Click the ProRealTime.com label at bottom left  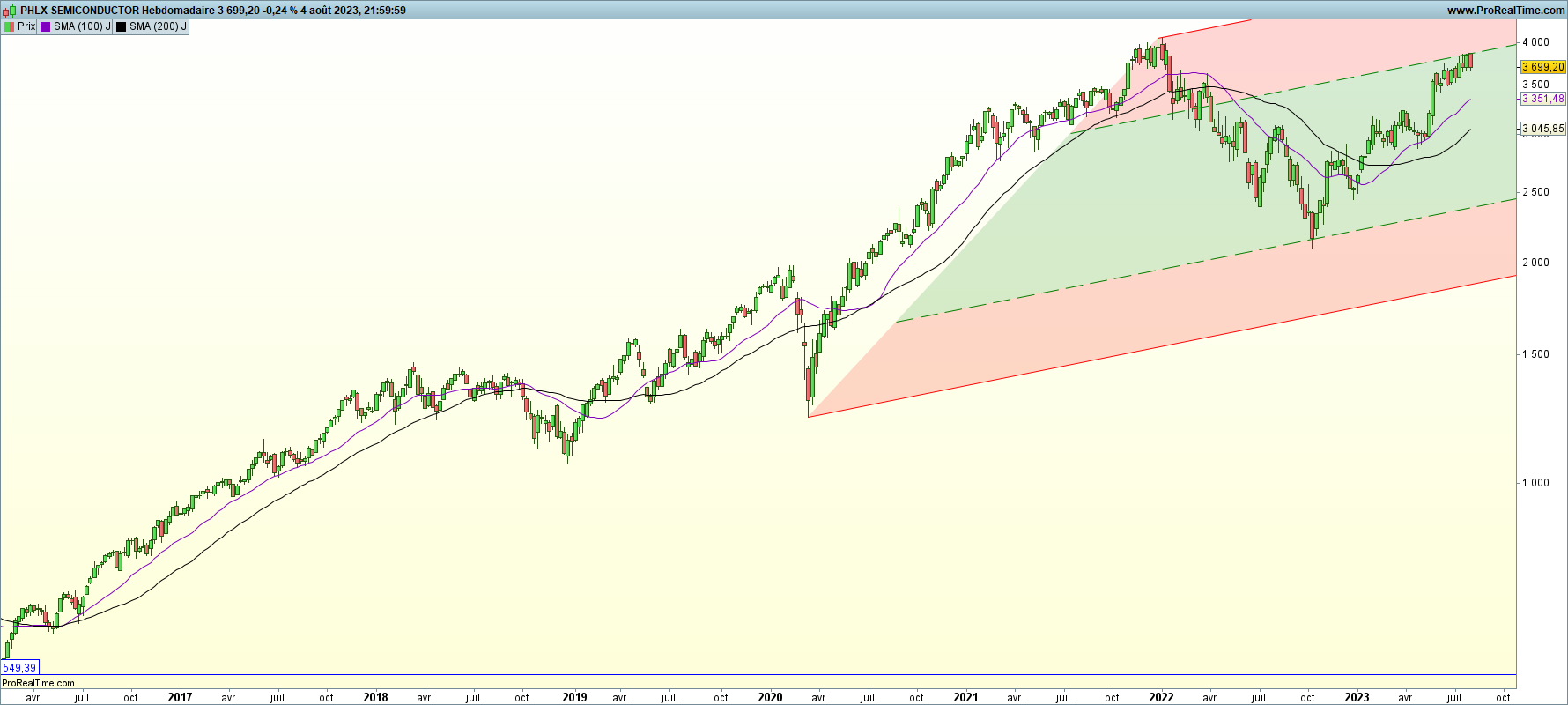tap(39, 683)
